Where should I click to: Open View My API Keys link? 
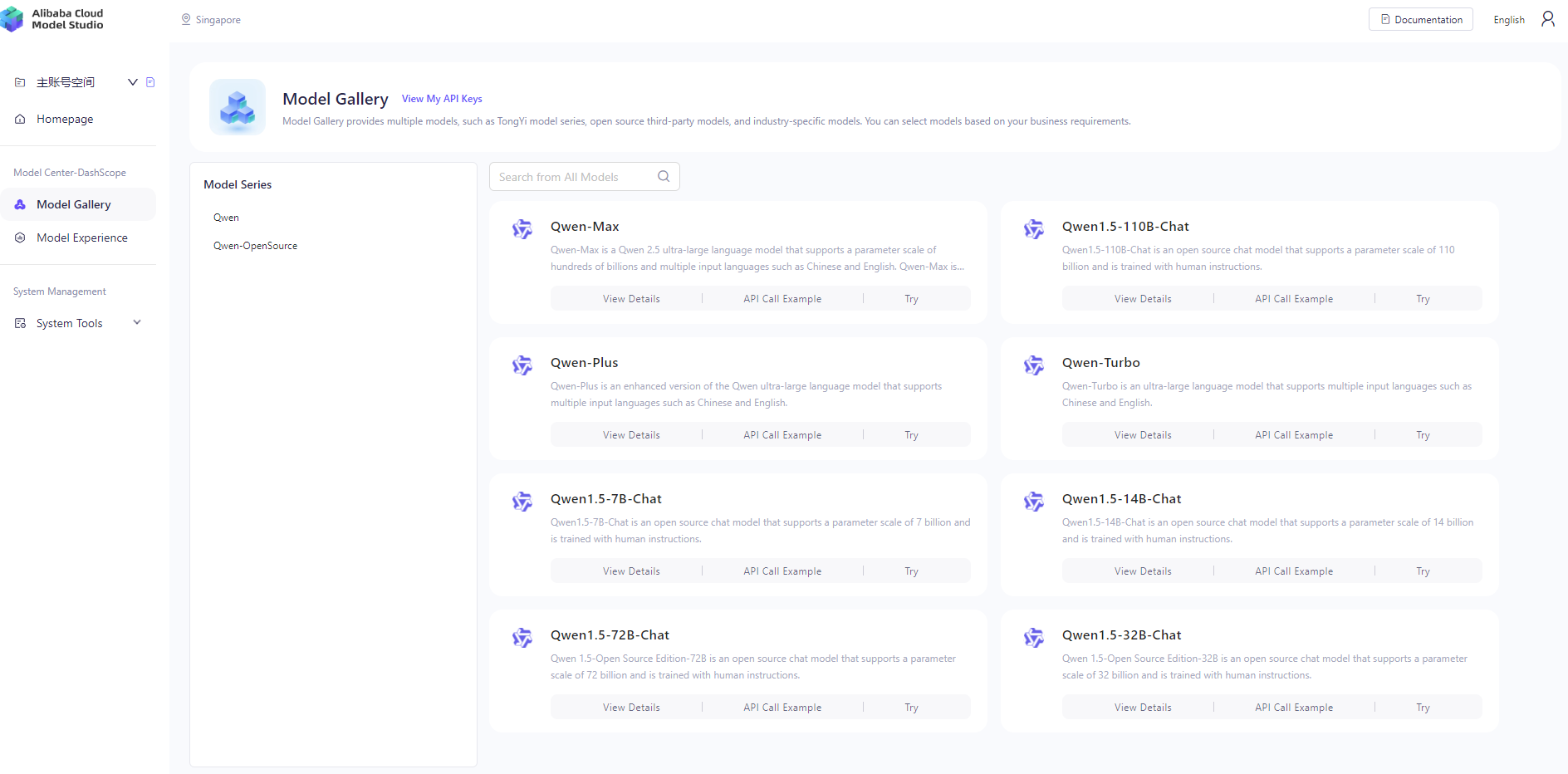[x=442, y=99]
